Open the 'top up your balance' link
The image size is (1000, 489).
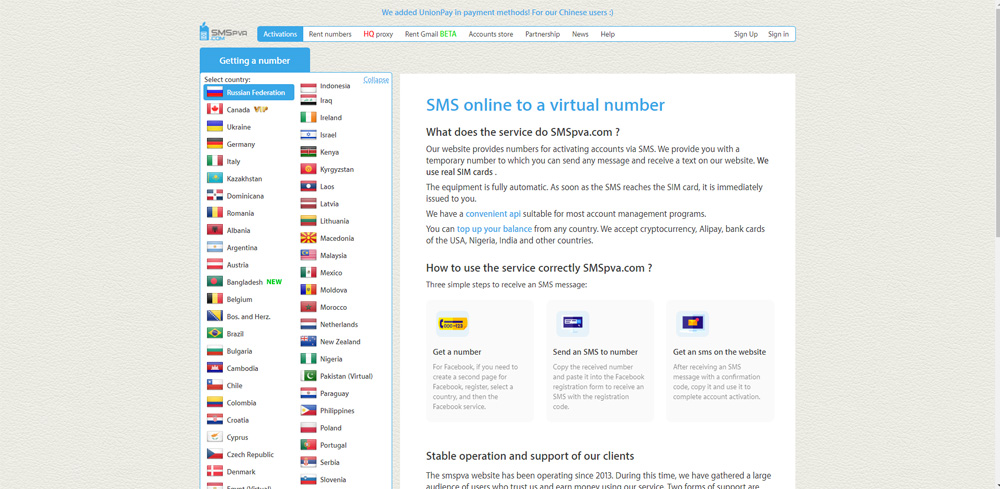(494, 229)
